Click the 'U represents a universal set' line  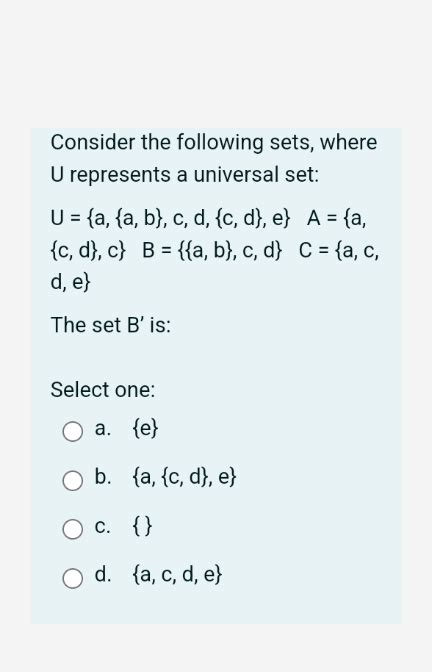tap(185, 174)
